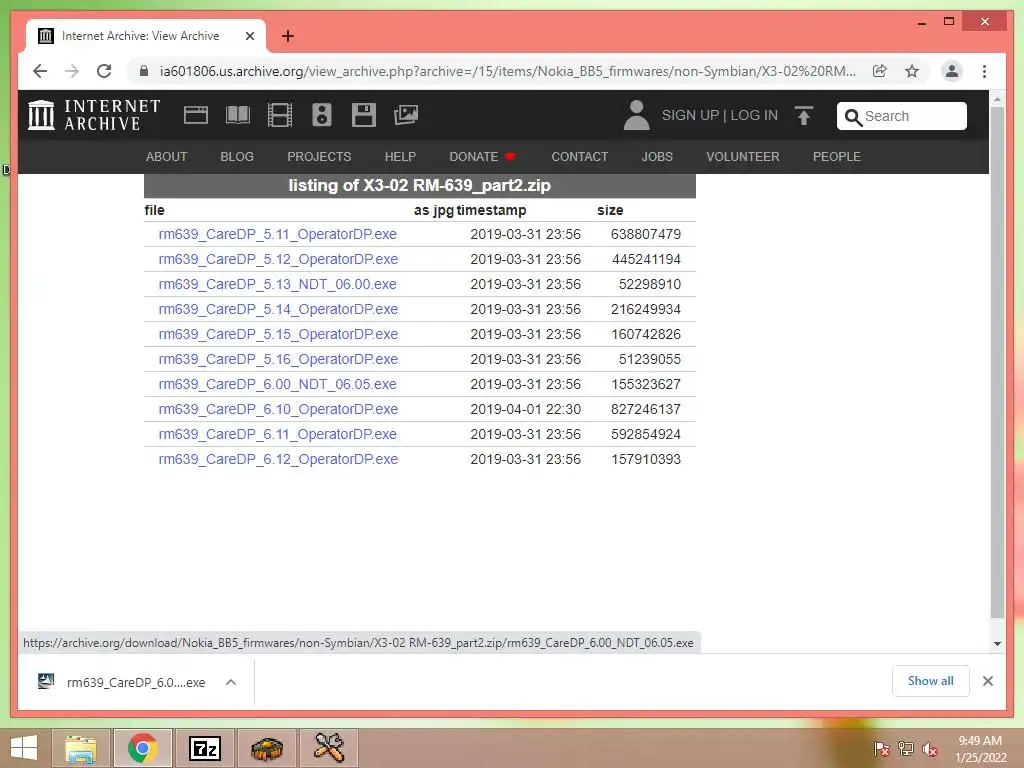Viewport: 1024px width, 768px height.
Task: Click the address bar URL
Action: point(507,71)
